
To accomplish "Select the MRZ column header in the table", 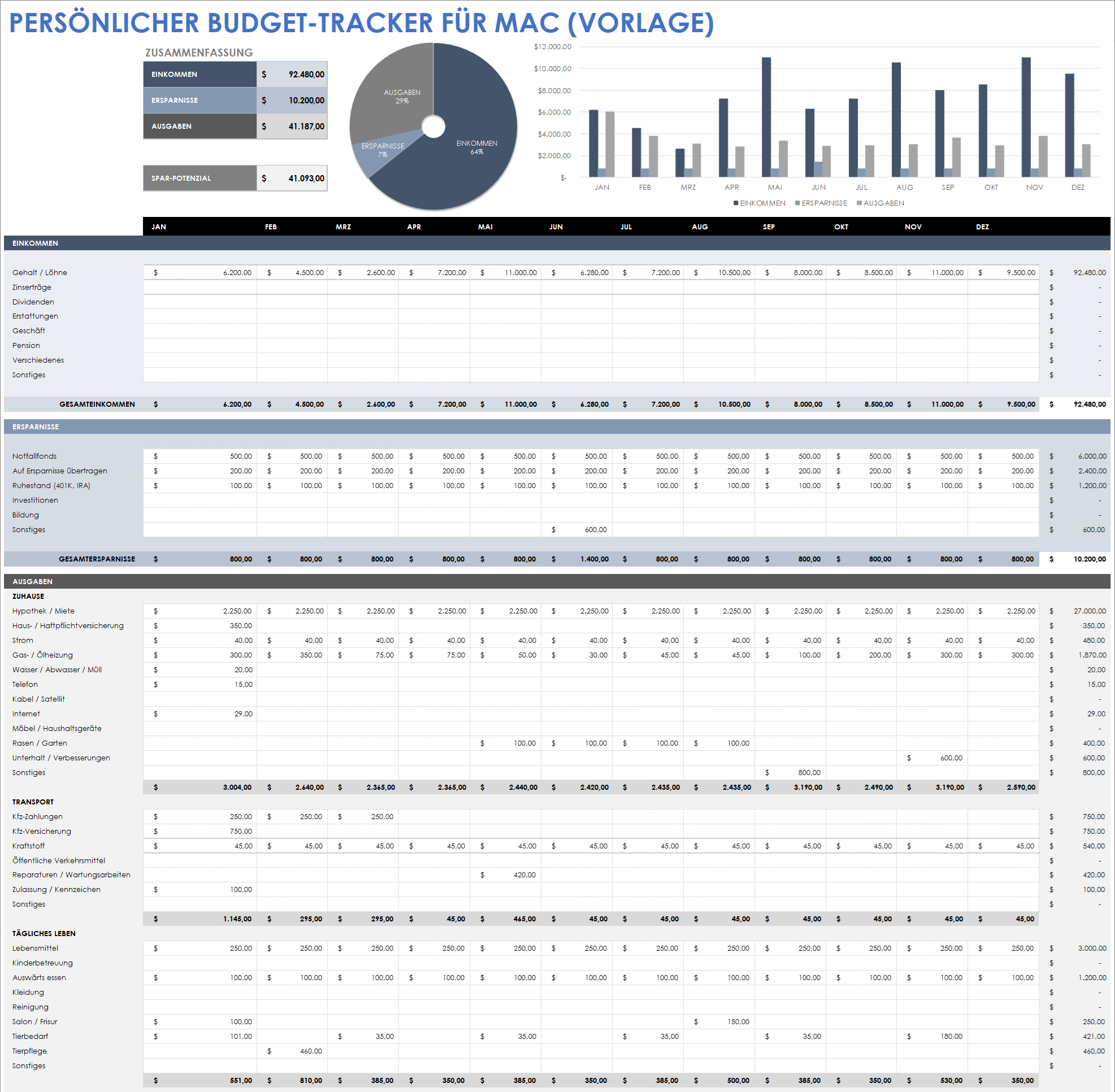I will (343, 227).
